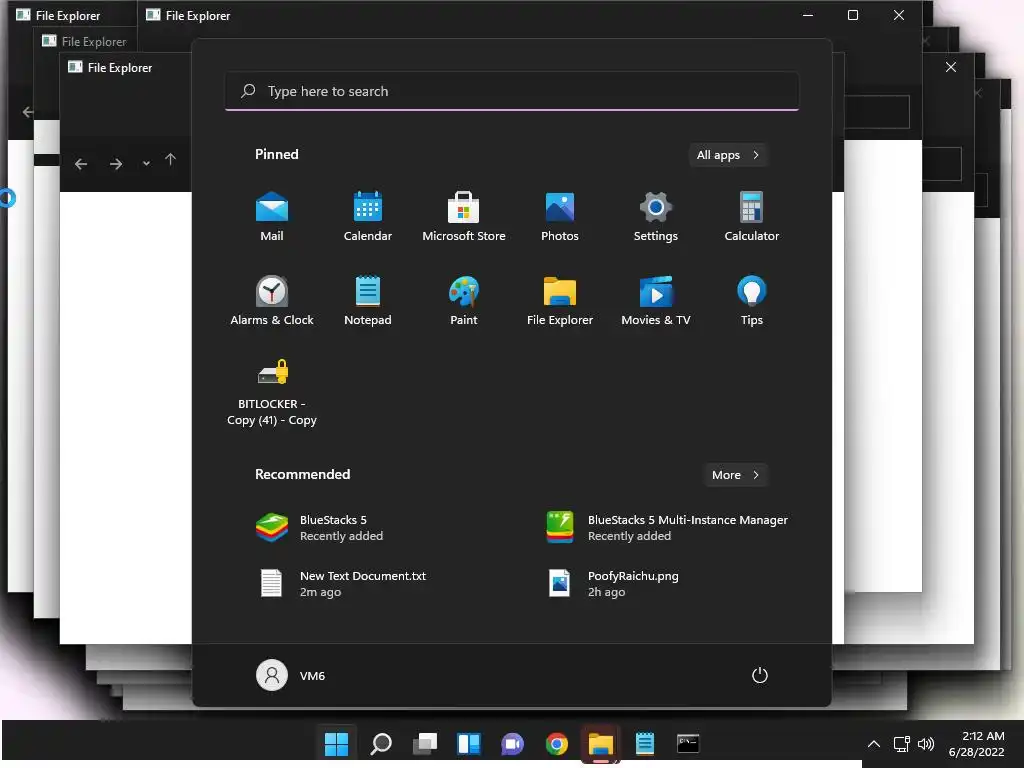Image resolution: width=1024 pixels, height=768 pixels.
Task: Open the Photos pinned app
Action: coord(560,217)
